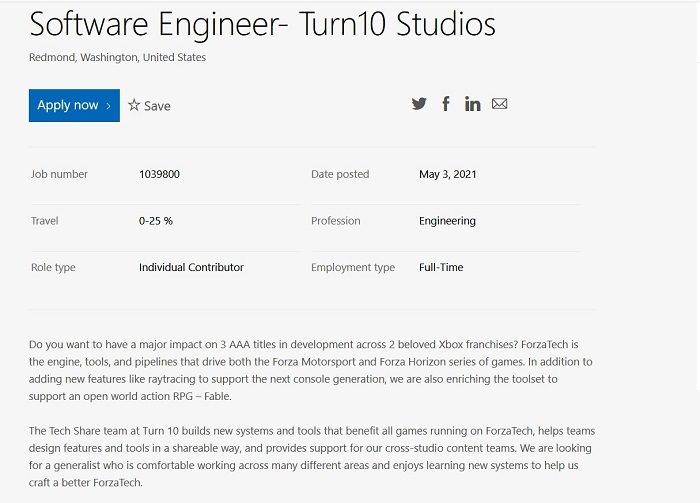Click the Individual Contributor role type
Screen dimensions: 700x503
coord(191,268)
